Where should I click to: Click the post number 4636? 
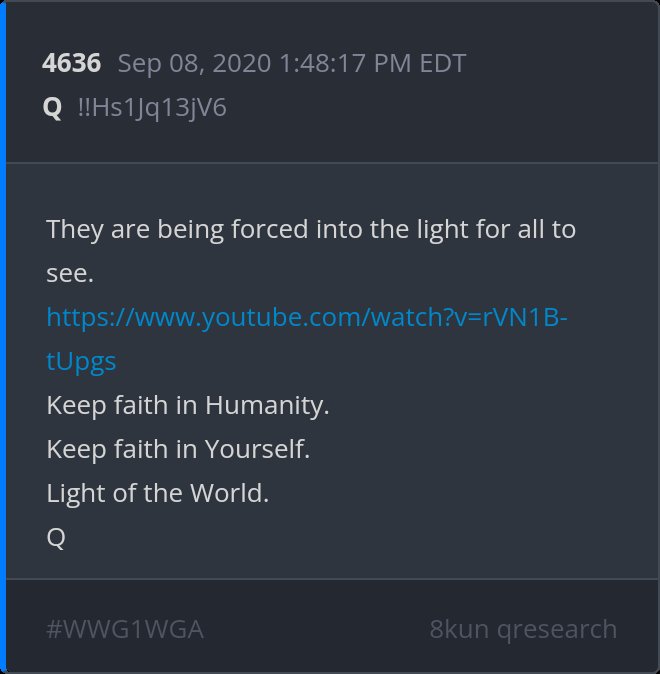click(x=71, y=63)
